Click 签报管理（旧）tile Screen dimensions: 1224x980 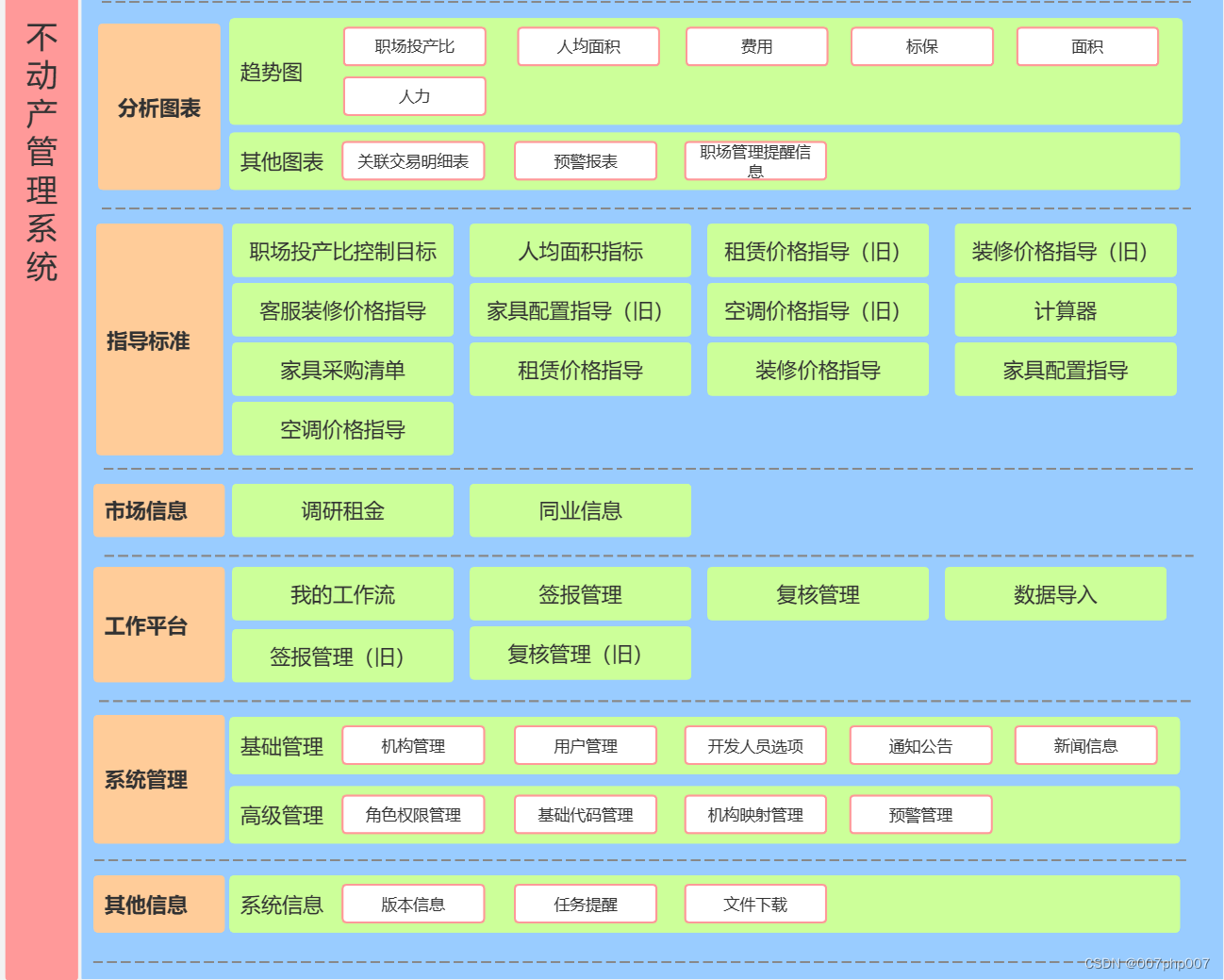(x=343, y=656)
